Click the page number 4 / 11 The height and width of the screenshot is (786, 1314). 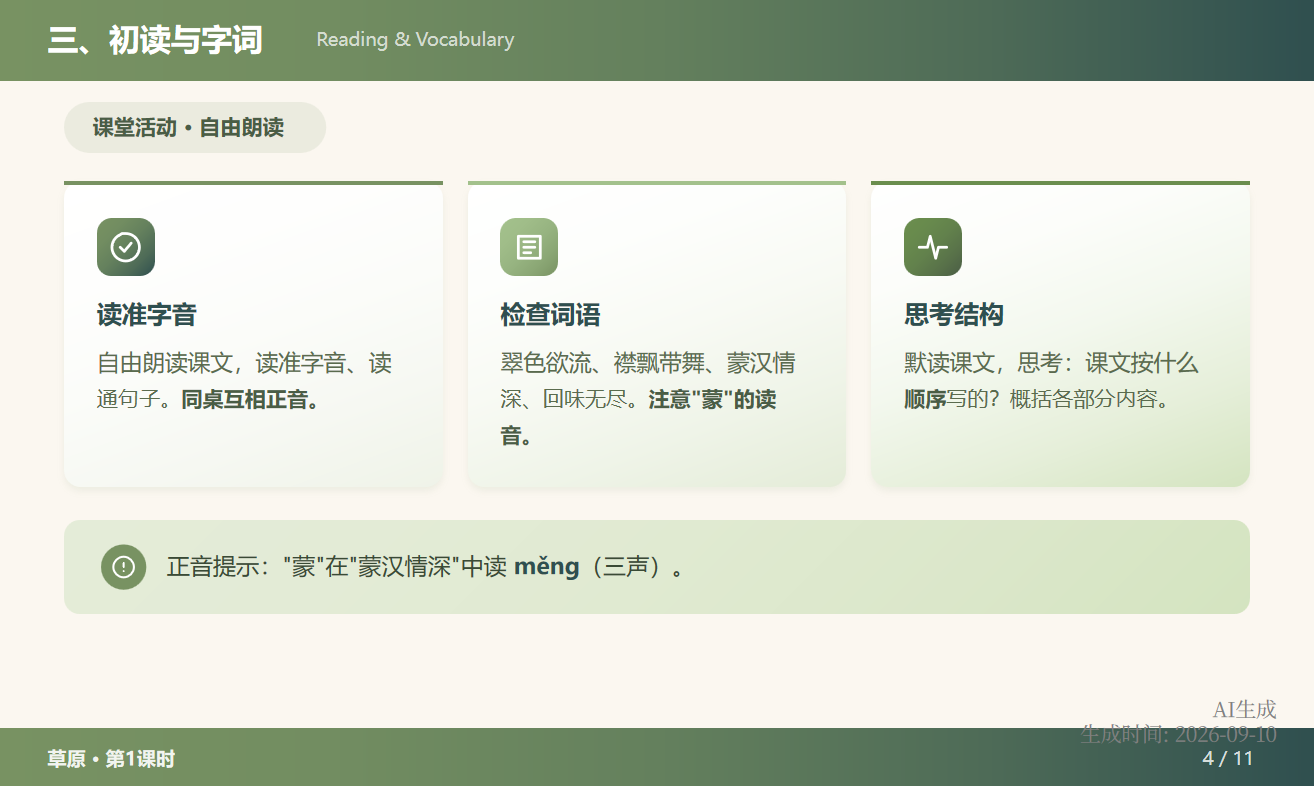1228,758
